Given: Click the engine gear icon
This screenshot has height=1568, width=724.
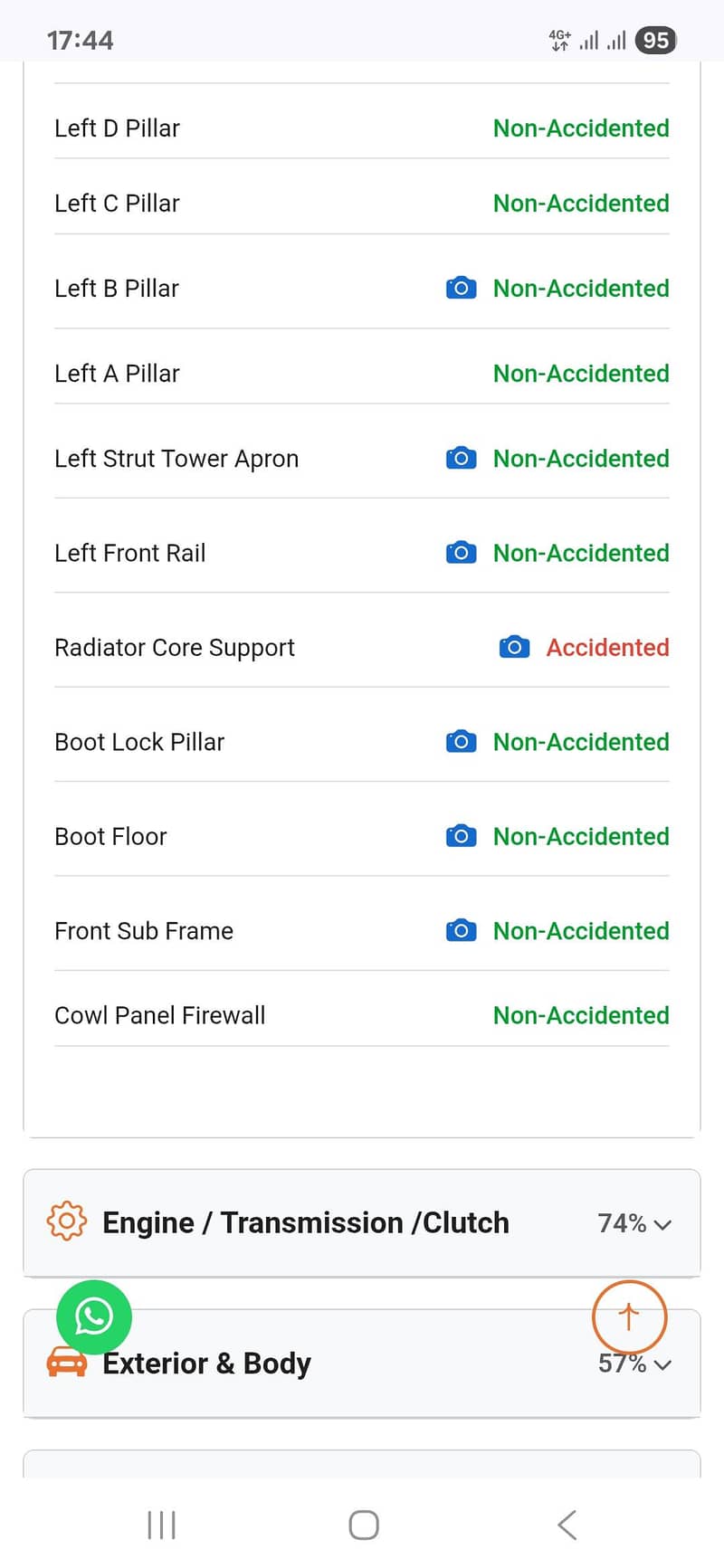Looking at the screenshot, I should pos(66,1222).
